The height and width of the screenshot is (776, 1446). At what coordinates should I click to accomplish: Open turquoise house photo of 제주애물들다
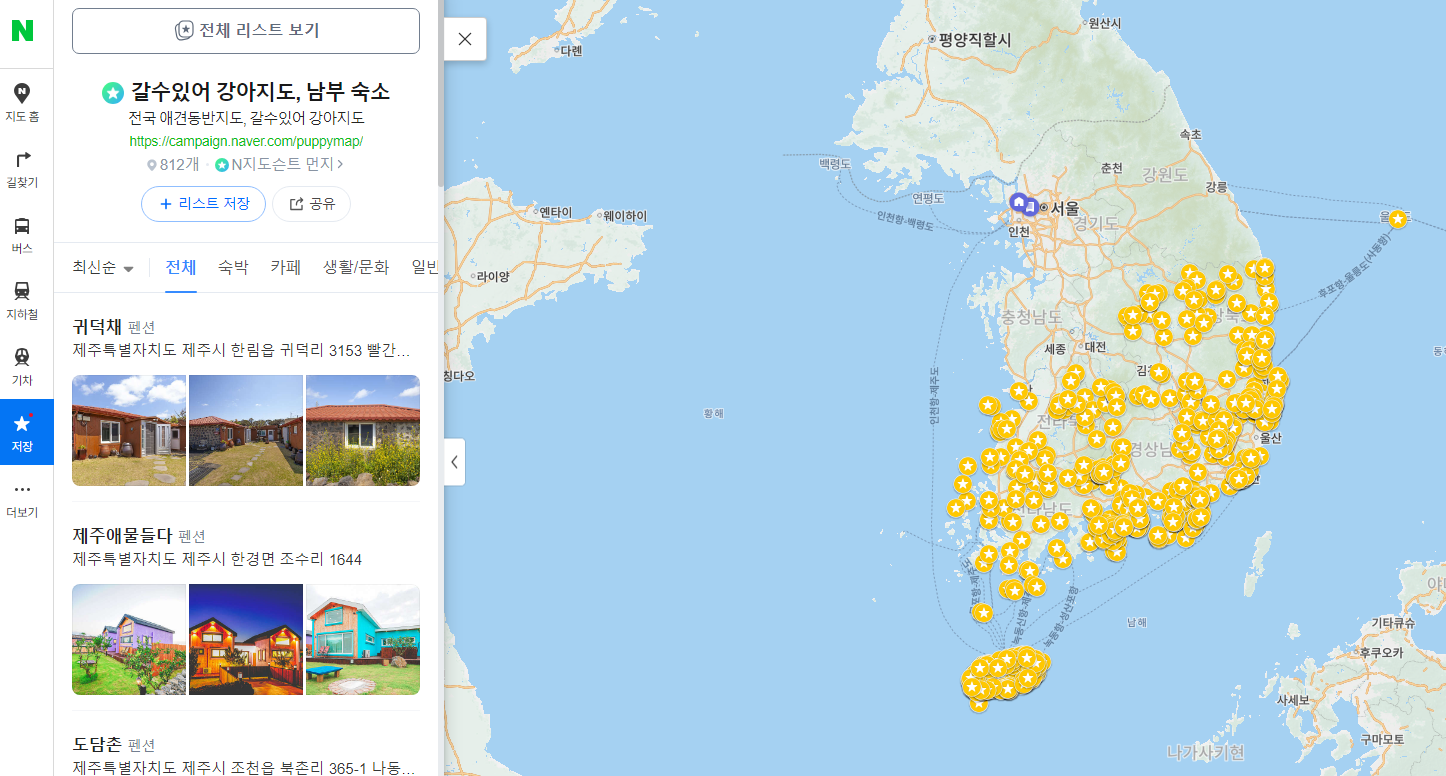363,640
